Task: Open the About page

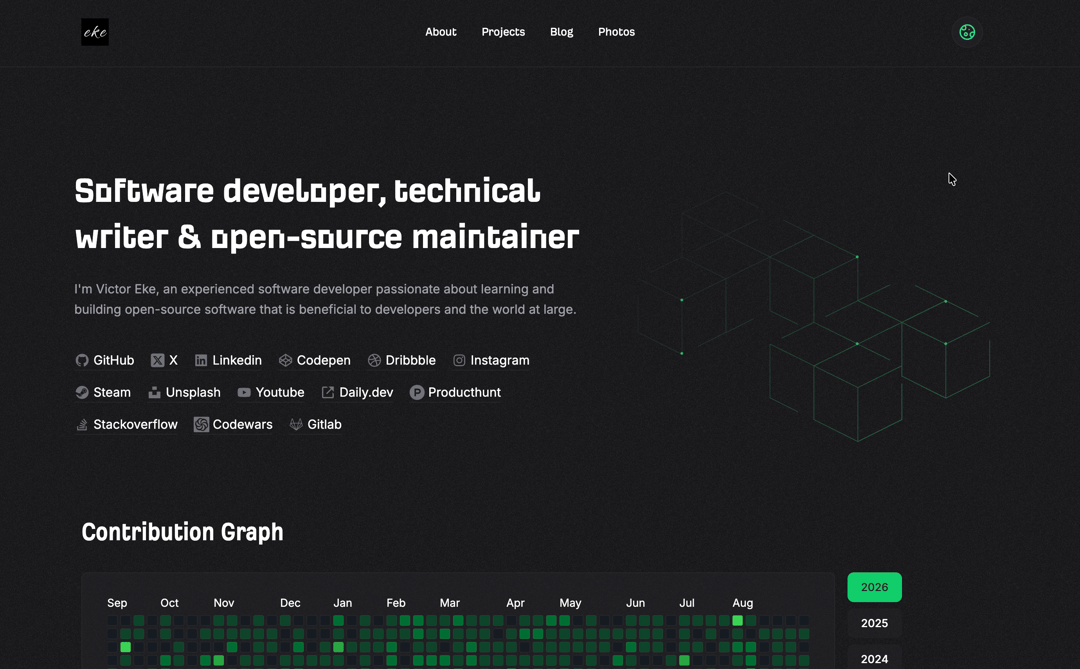Action: click(441, 32)
